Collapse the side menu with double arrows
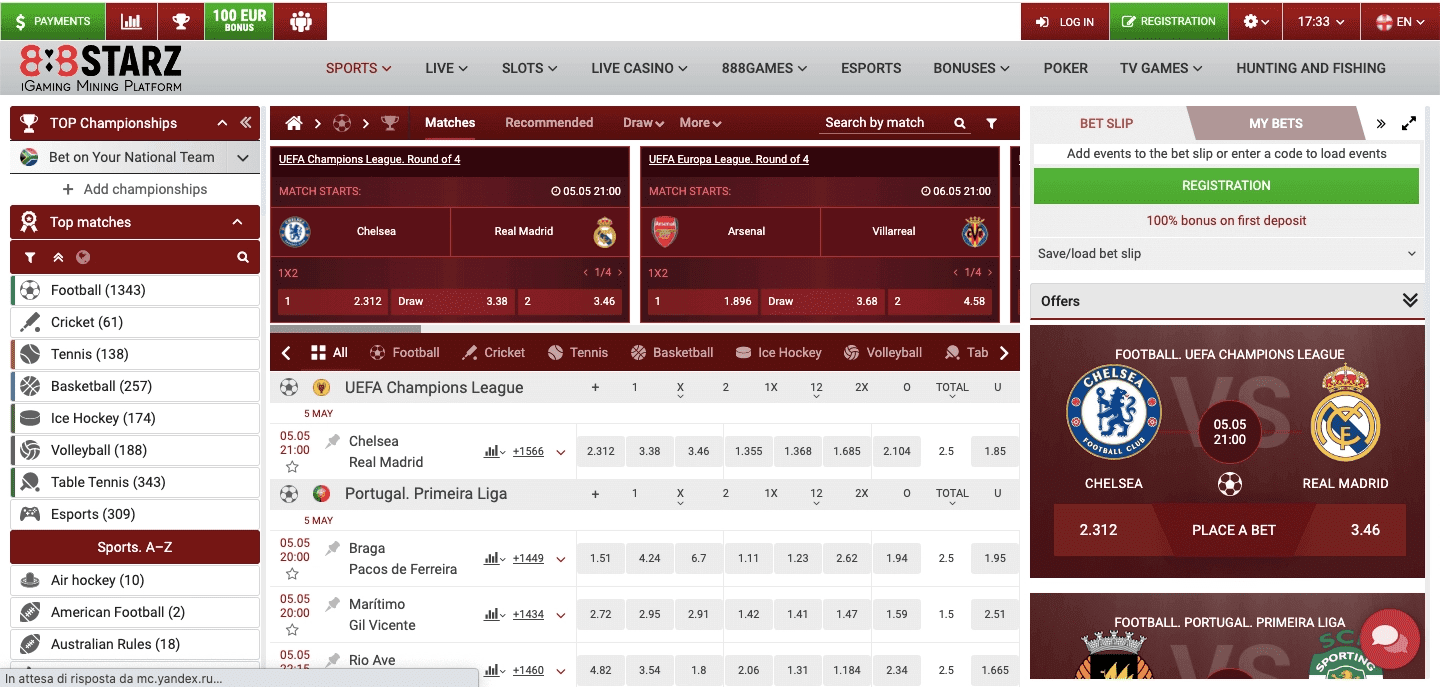The width and height of the screenshot is (1440, 687). [246, 123]
